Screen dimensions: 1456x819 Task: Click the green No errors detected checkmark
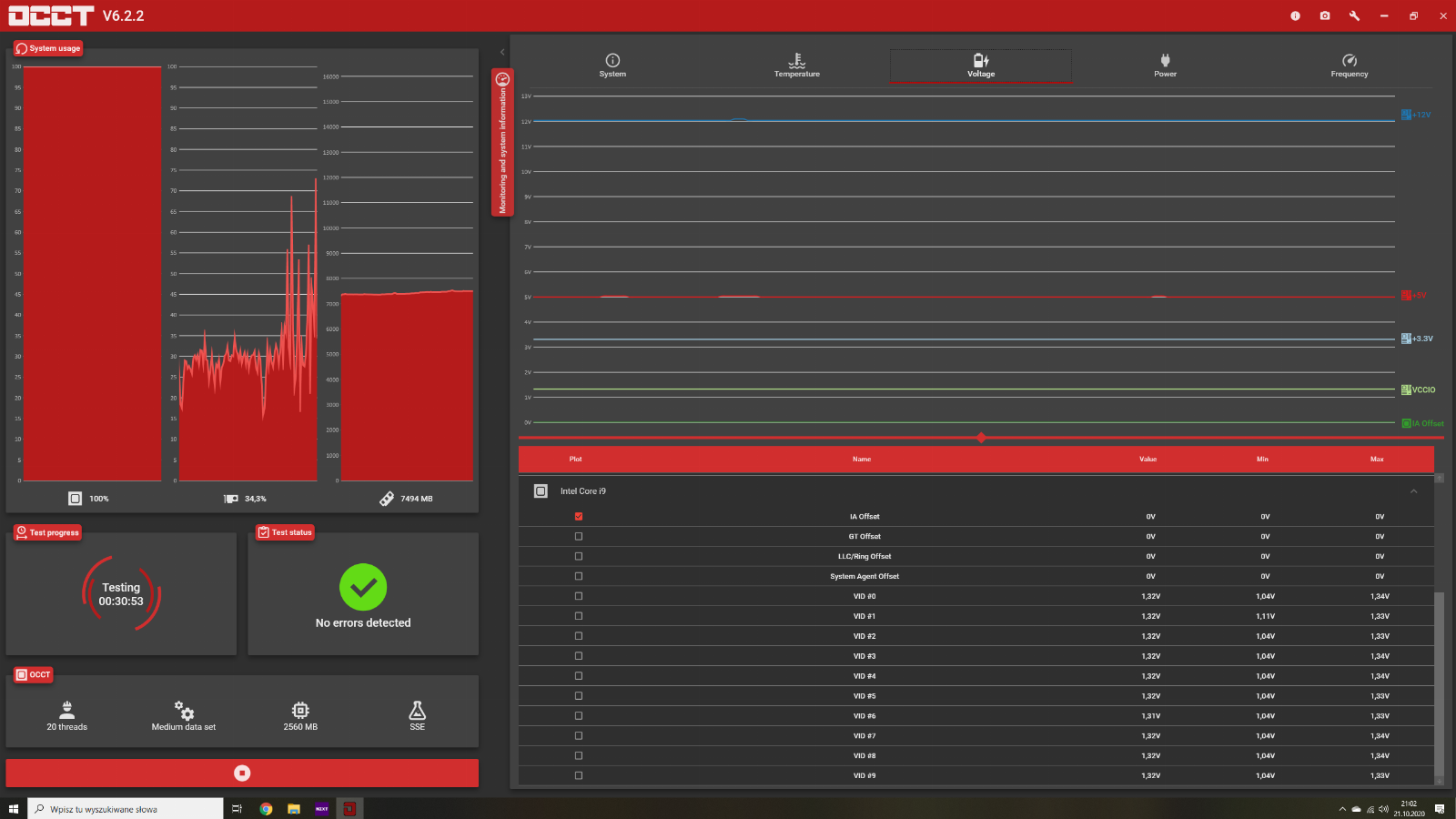tap(363, 588)
